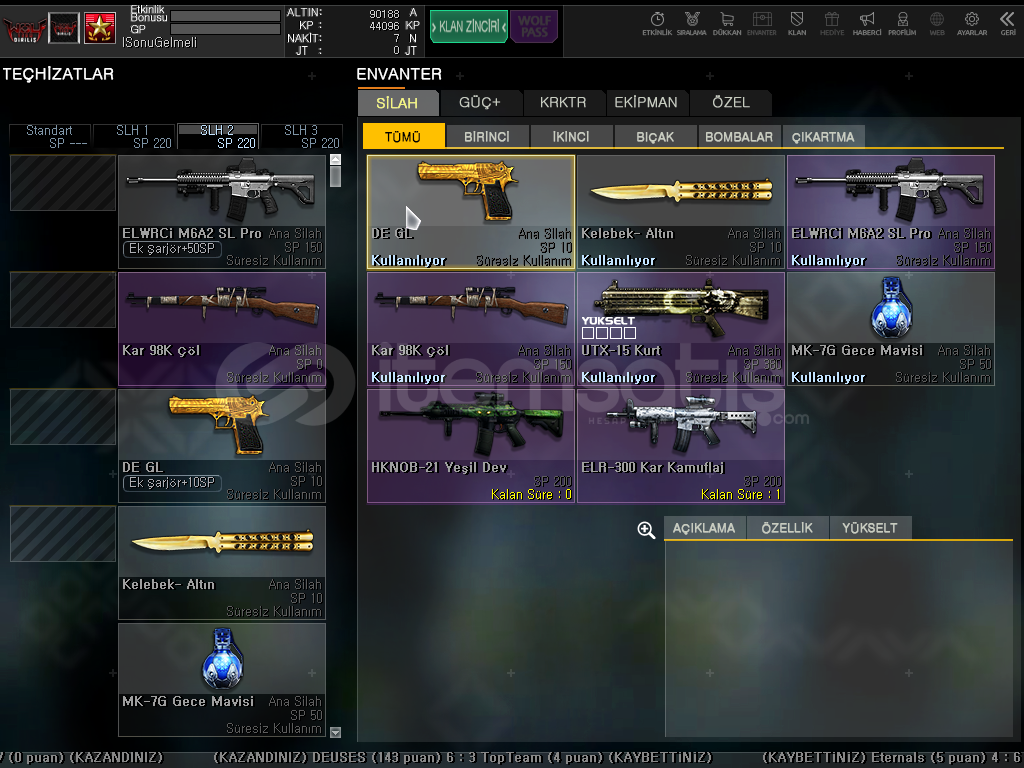Image resolution: width=1024 pixels, height=768 pixels.
Task: Select ELR-300 Kar Kamuflaj in inventory
Action: [x=681, y=446]
